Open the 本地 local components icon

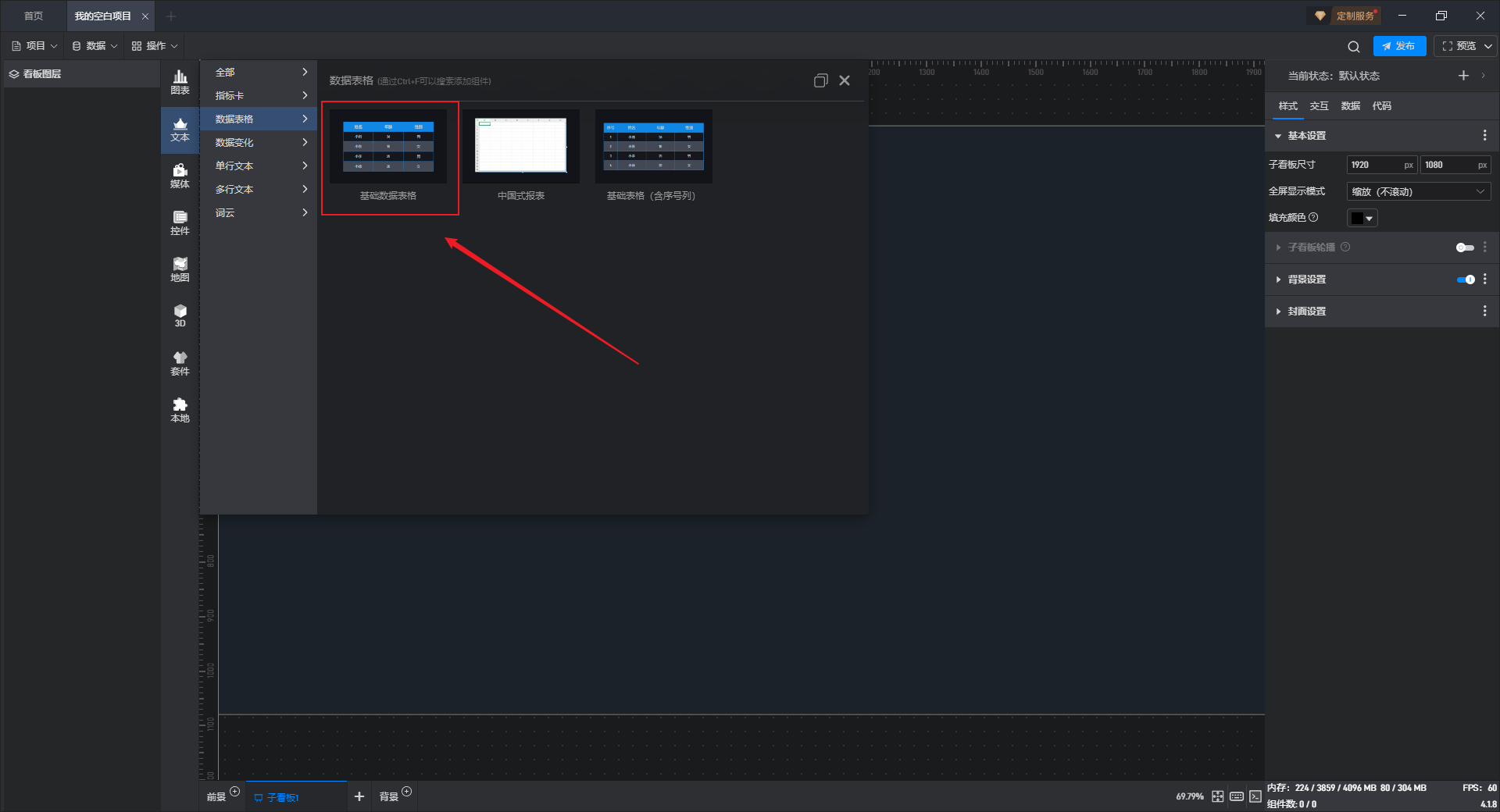(180, 410)
